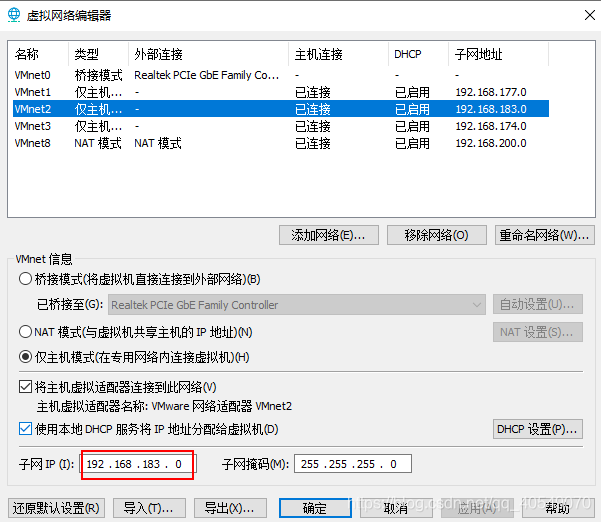This screenshot has width=601, height=522.
Task: Click the 取消 button
Action: (x=396, y=508)
